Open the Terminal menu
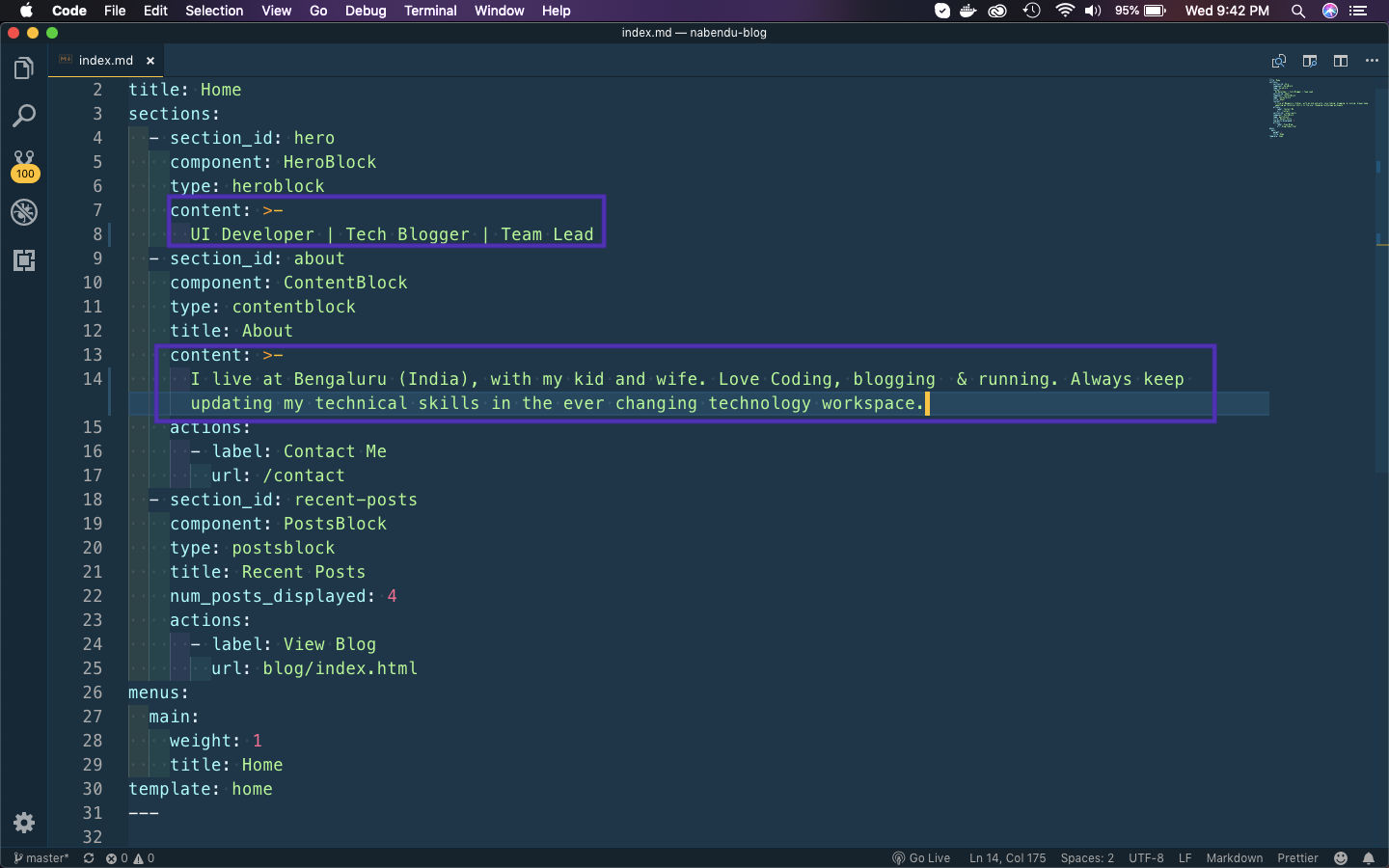Image resolution: width=1389 pixels, height=868 pixels. 430,11
